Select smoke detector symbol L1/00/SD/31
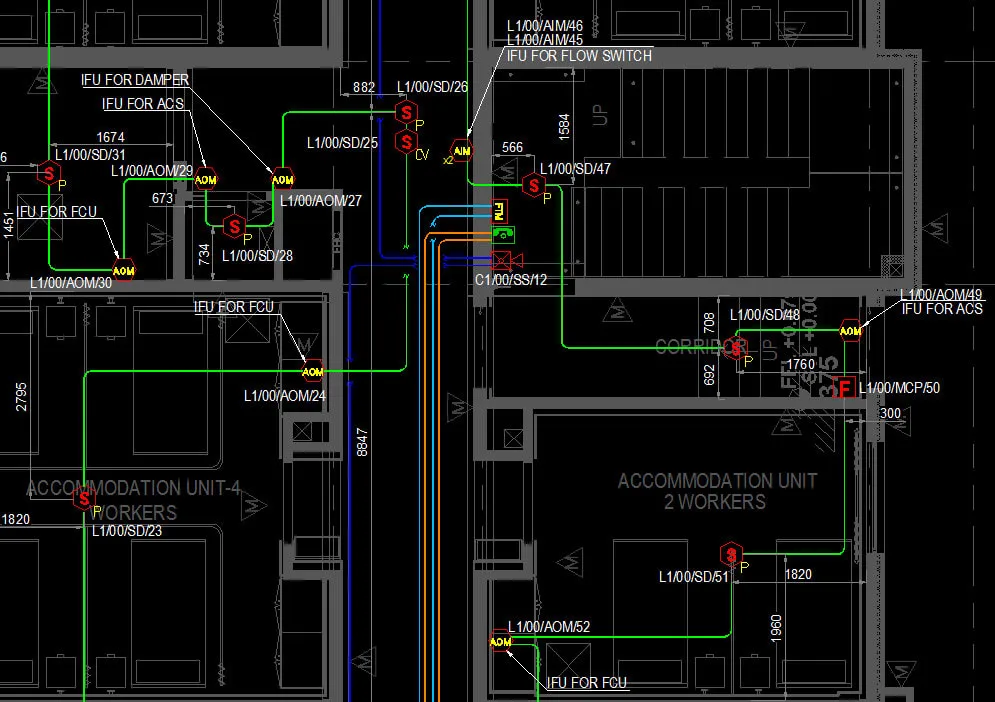Screen dimensions: 995x702 tap(49, 172)
